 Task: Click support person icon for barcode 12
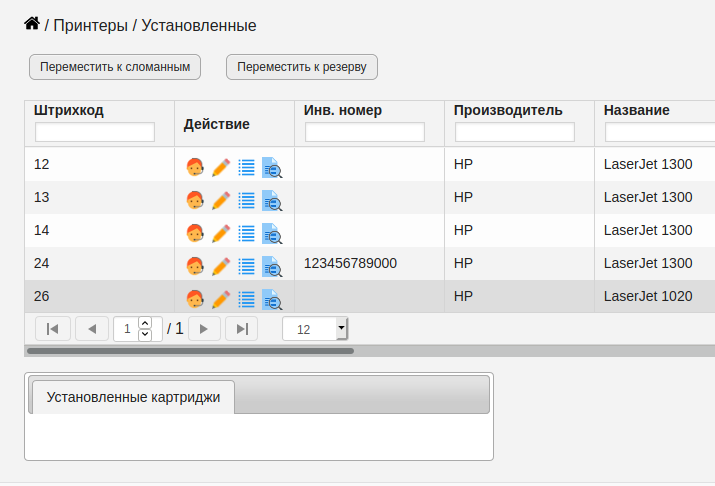click(195, 167)
